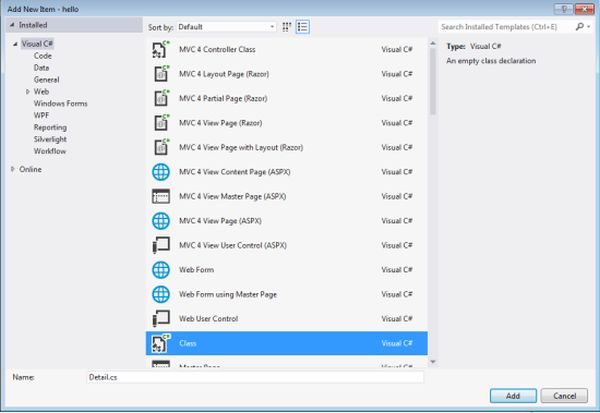Viewport: 600px width, 413px height.
Task: Click MVC 4 View Page (ASPX) globe icon
Action: click(161, 221)
